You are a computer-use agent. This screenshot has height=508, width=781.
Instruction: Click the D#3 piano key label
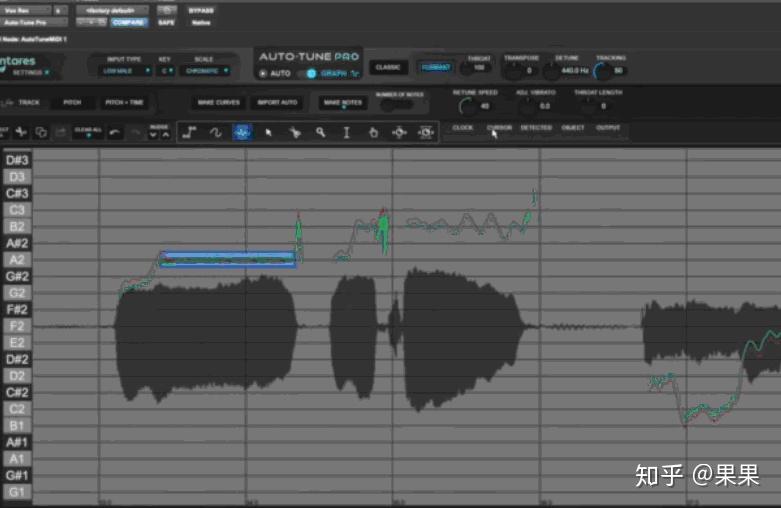pos(17,160)
